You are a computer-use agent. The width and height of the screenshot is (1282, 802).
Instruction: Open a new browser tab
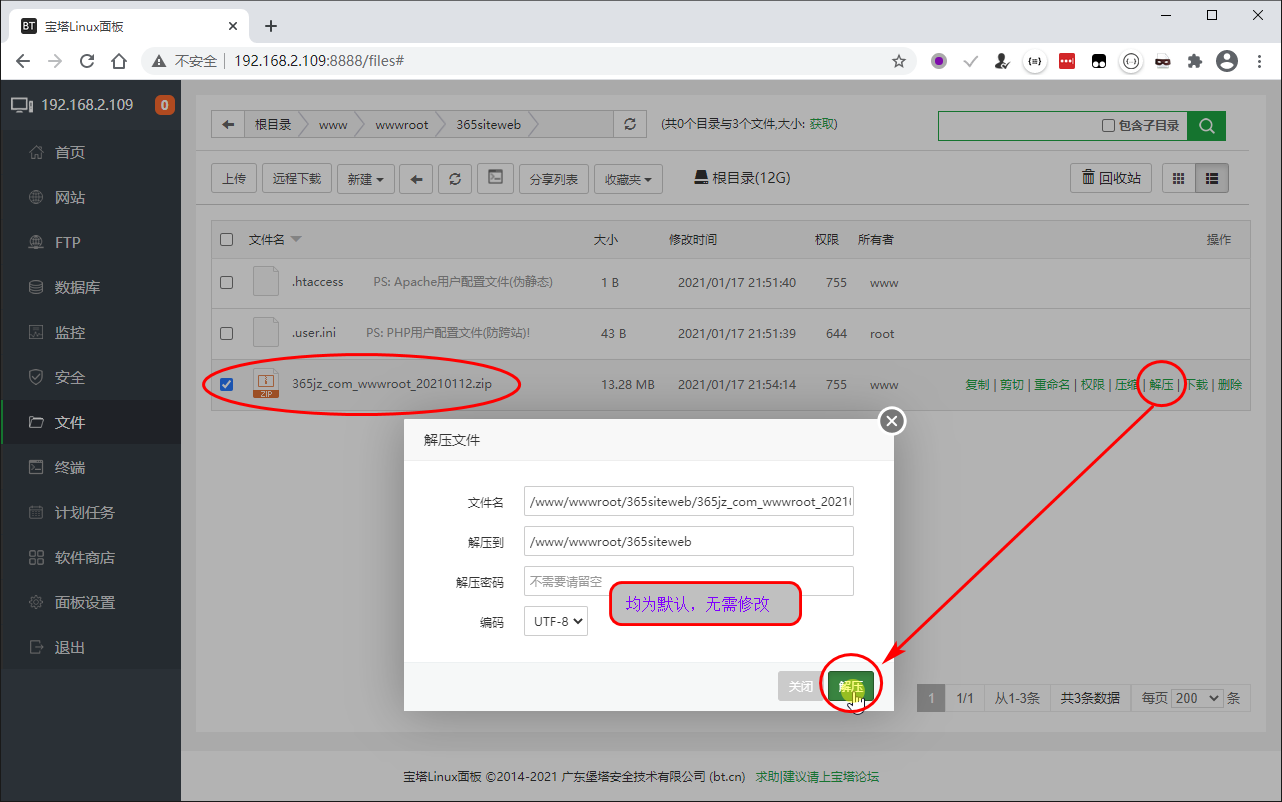[x=270, y=26]
